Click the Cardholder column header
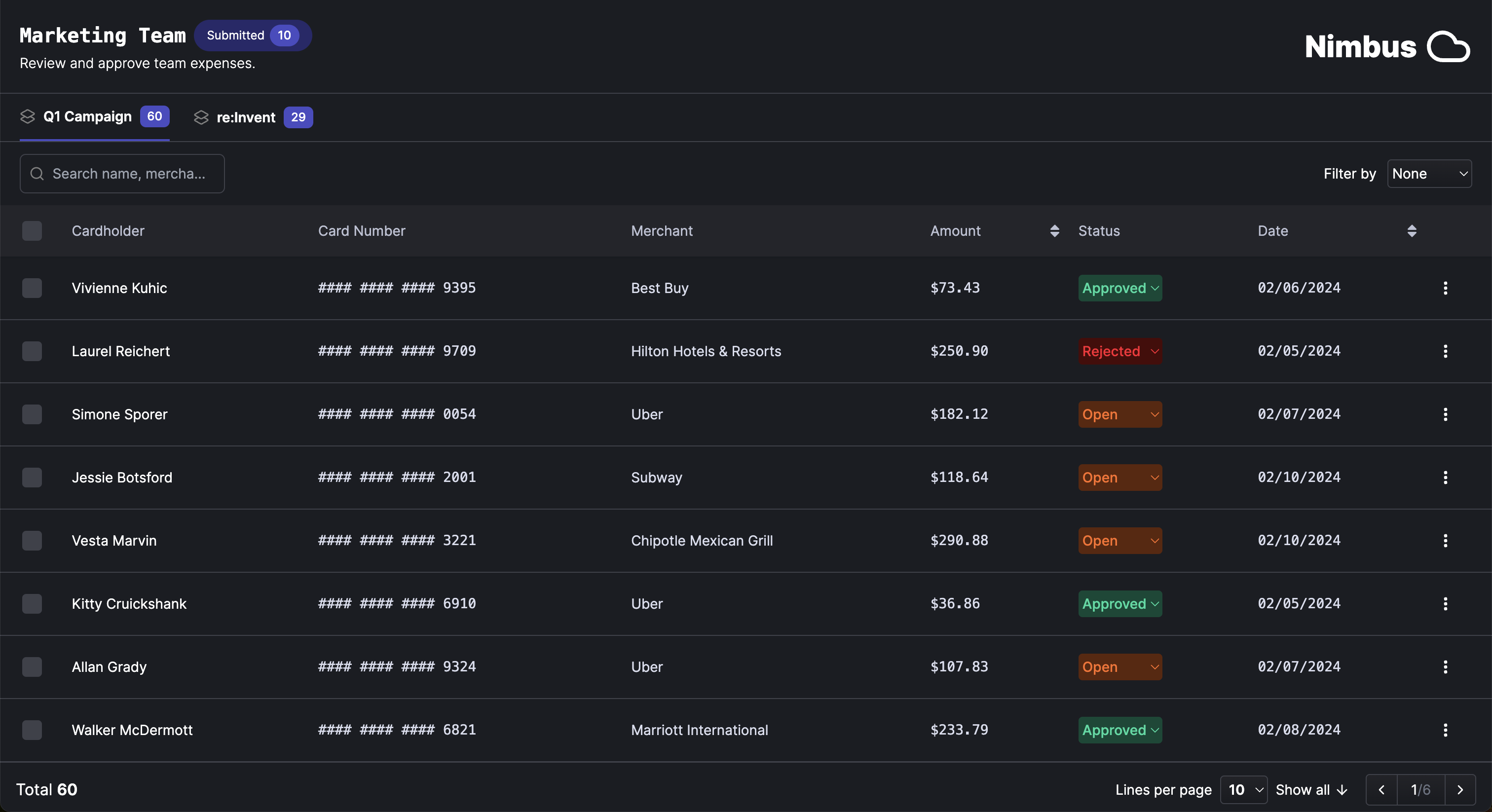Viewport: 1492px width, 812px height. 108,231
